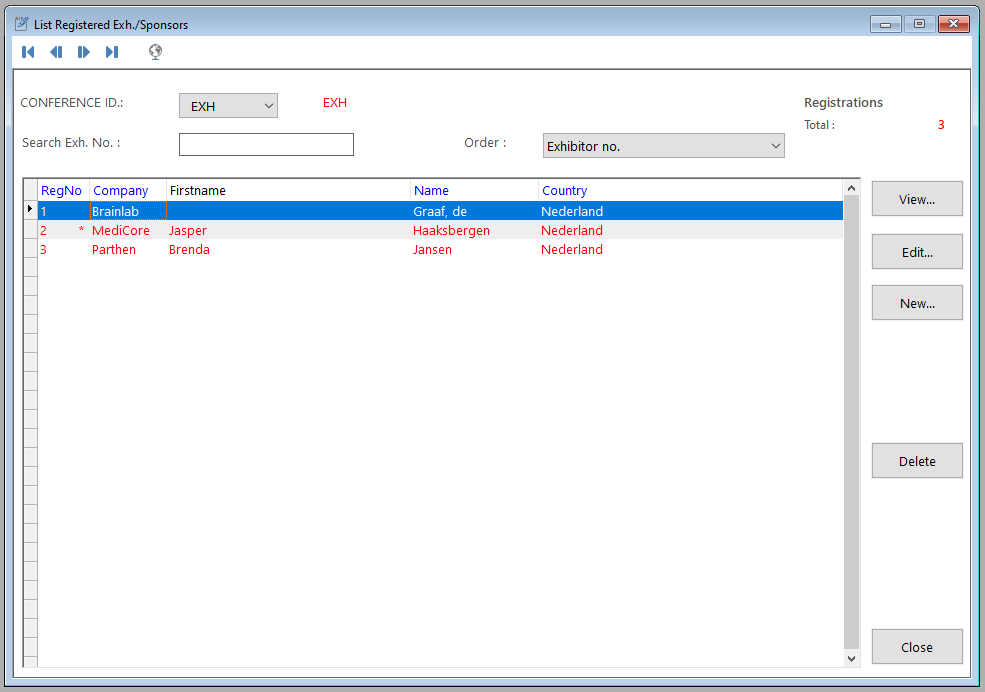Jump to last record using navigation icon
This screenshot has width=985, height=692.
click(x=112, y=52)
